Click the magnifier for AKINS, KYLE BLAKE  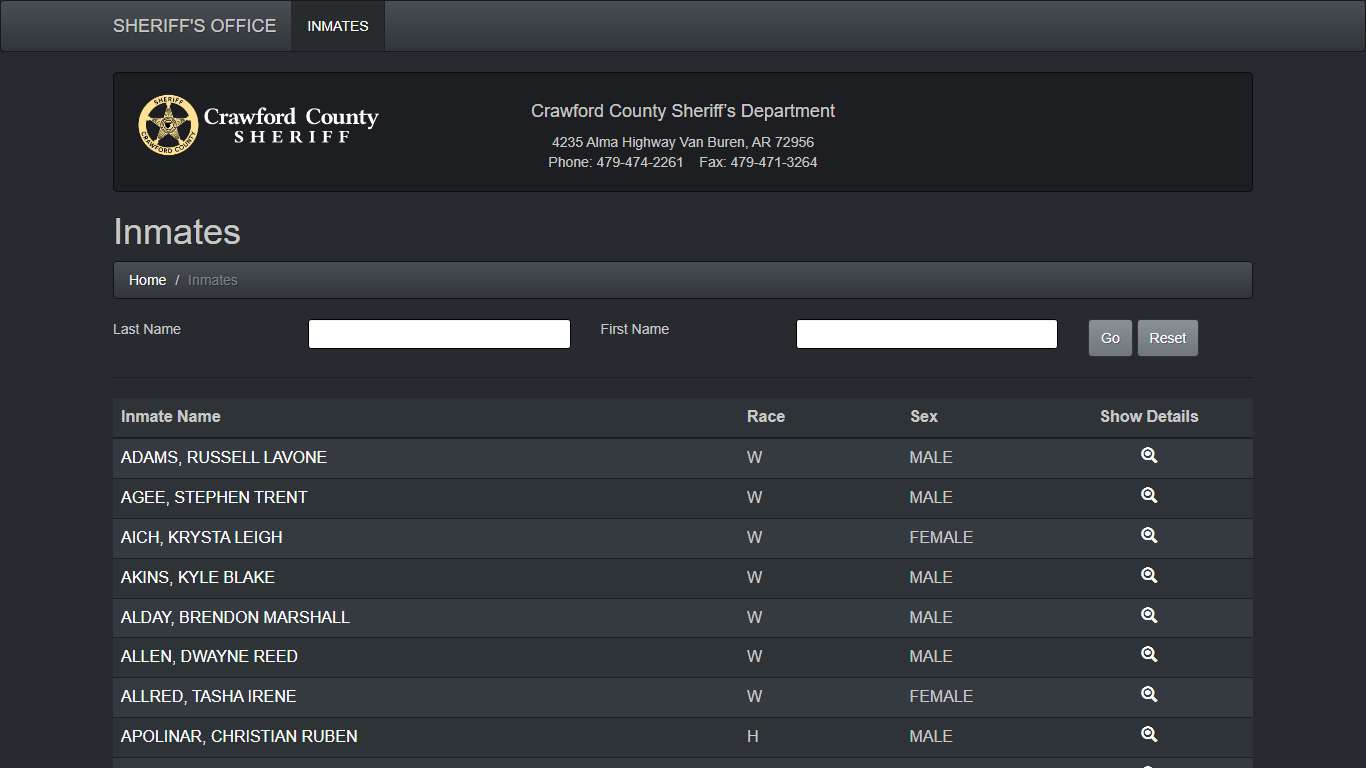(x=1149, y=576)
